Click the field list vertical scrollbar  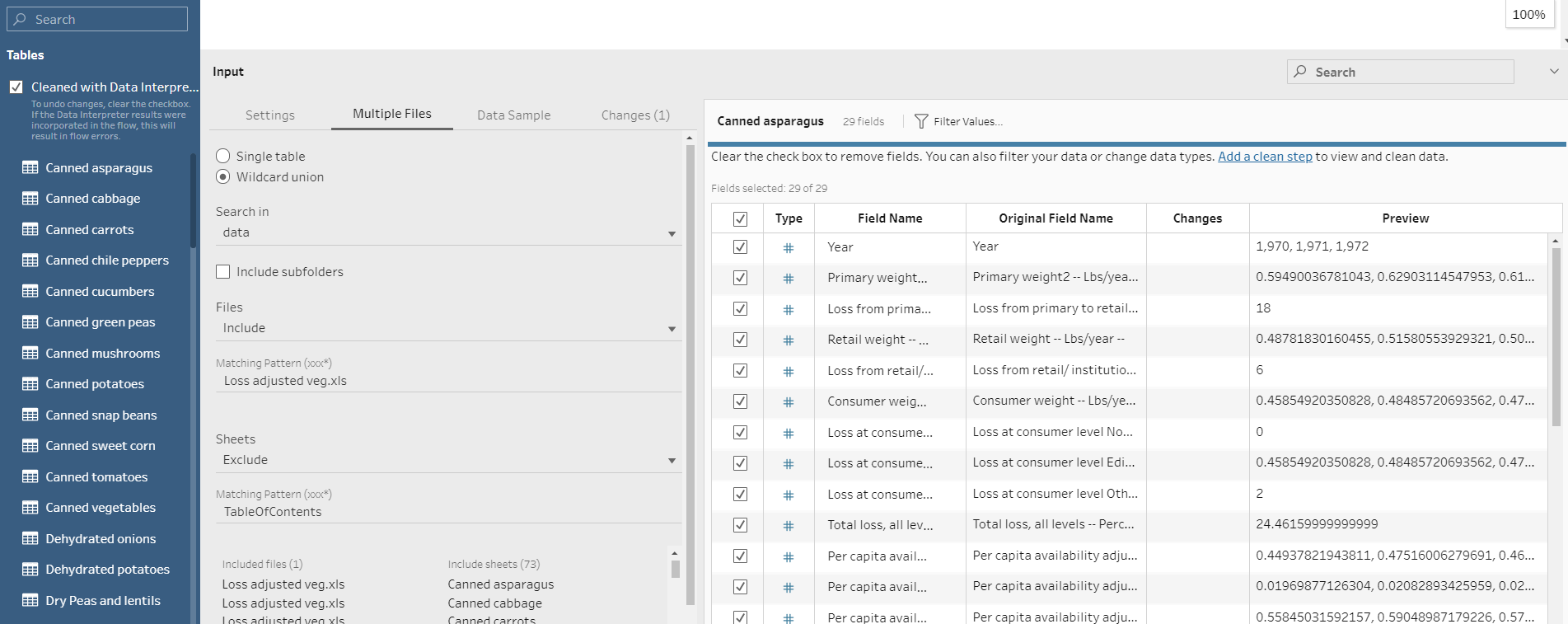click(1556, 338)
